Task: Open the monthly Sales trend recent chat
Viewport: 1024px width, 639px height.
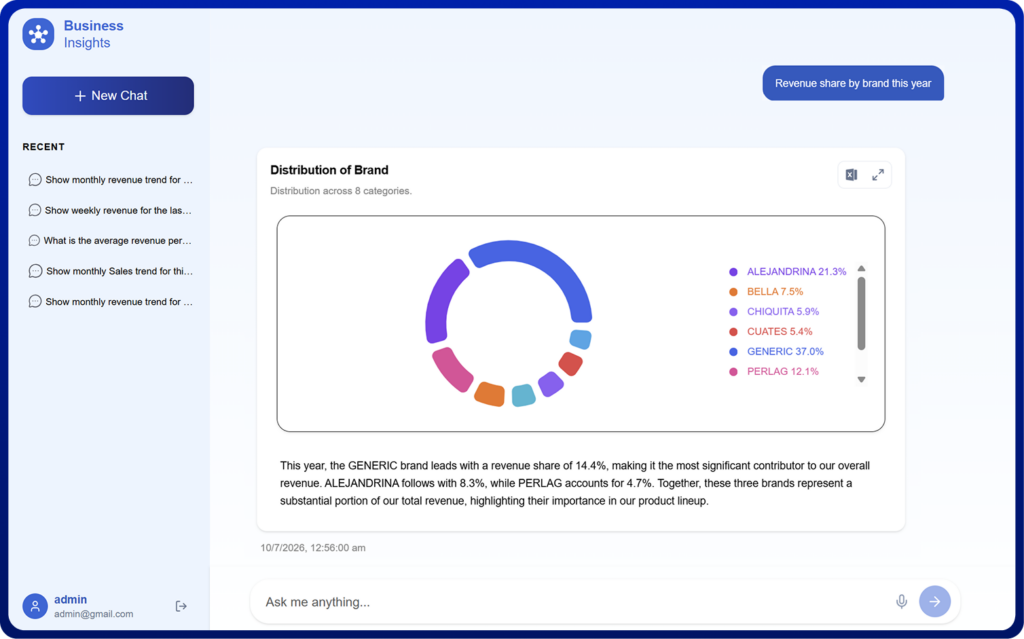Action: tap(110, 271)
